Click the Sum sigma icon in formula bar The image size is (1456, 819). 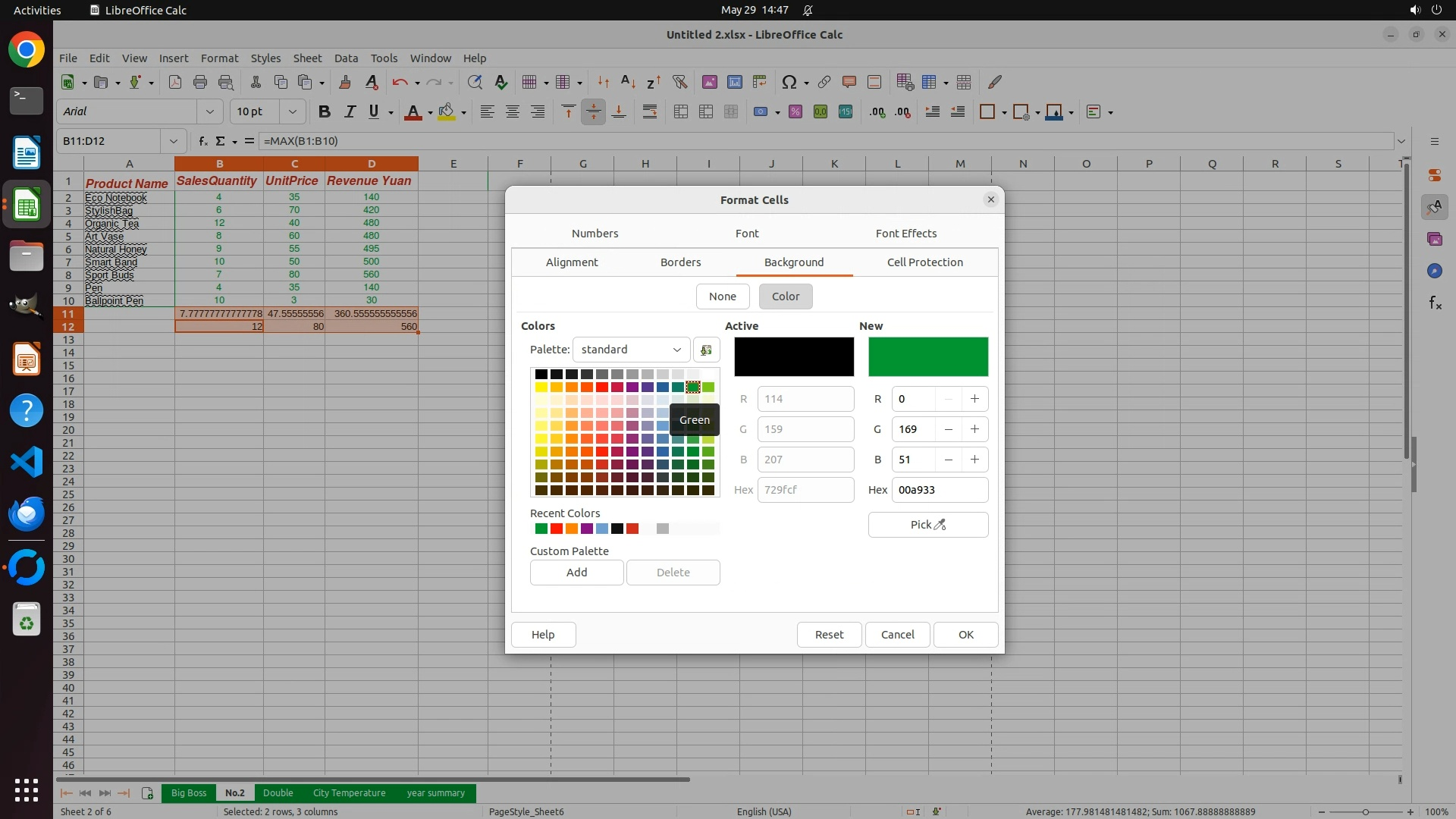221,141
